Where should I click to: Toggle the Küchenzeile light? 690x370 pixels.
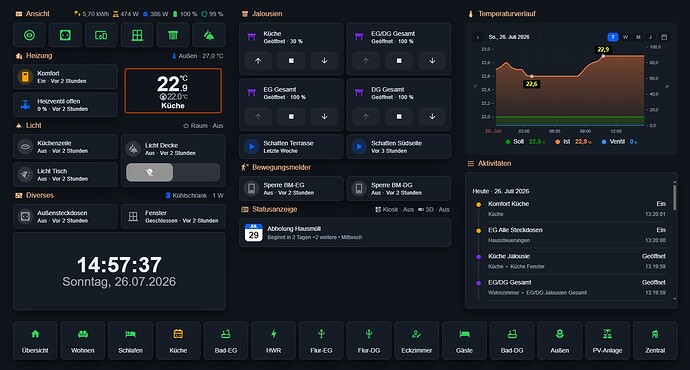click(65, 147)
